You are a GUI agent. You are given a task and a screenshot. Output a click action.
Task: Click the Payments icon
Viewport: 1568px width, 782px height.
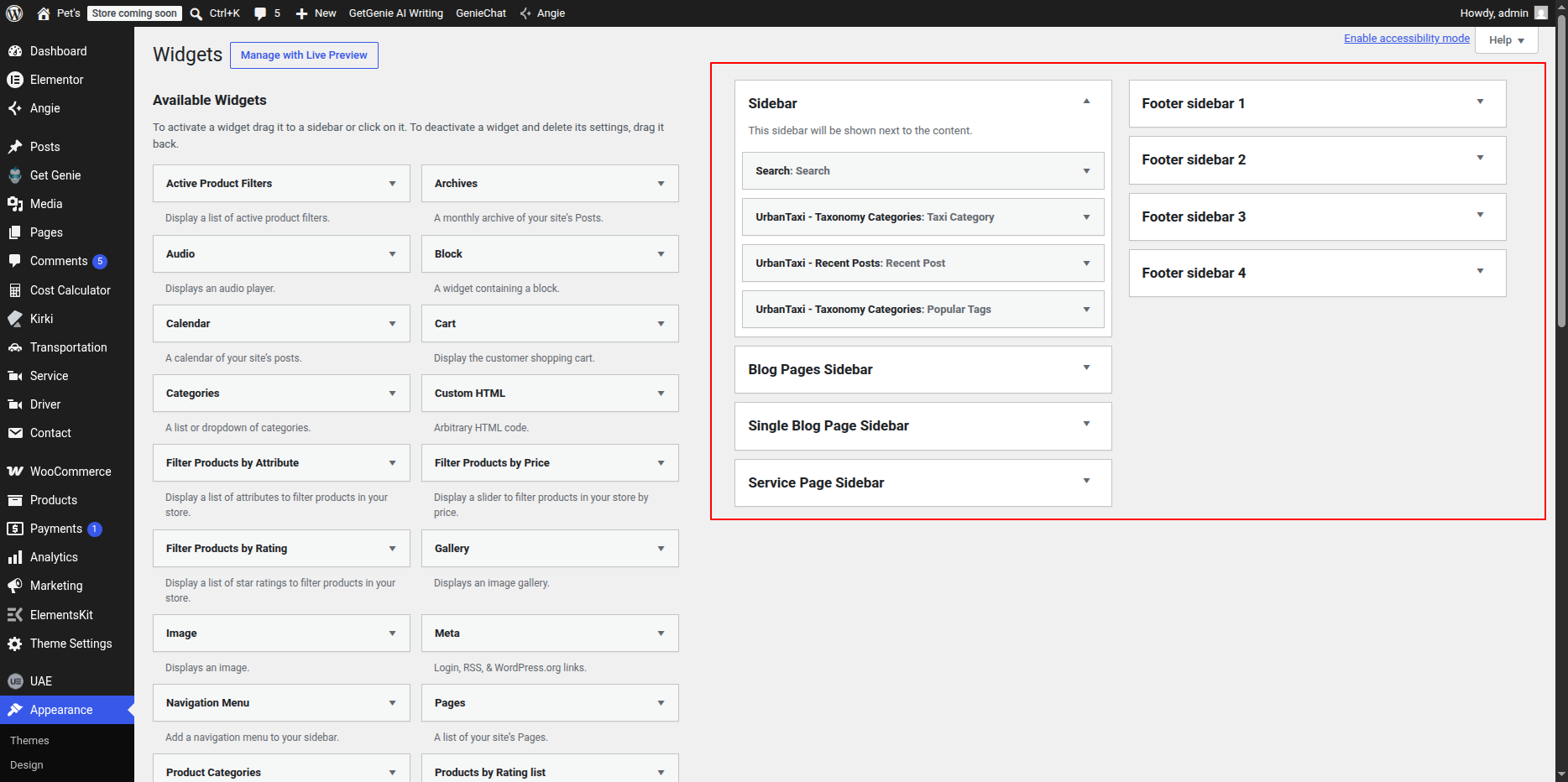tap(15, 529)
